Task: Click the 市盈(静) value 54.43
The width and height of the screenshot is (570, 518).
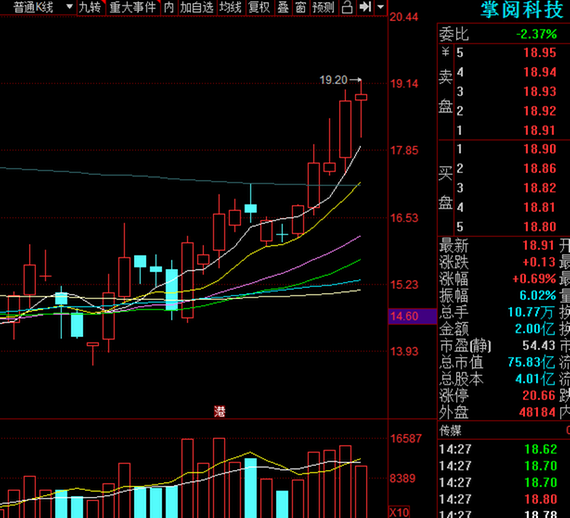Action: pos(539,345)
